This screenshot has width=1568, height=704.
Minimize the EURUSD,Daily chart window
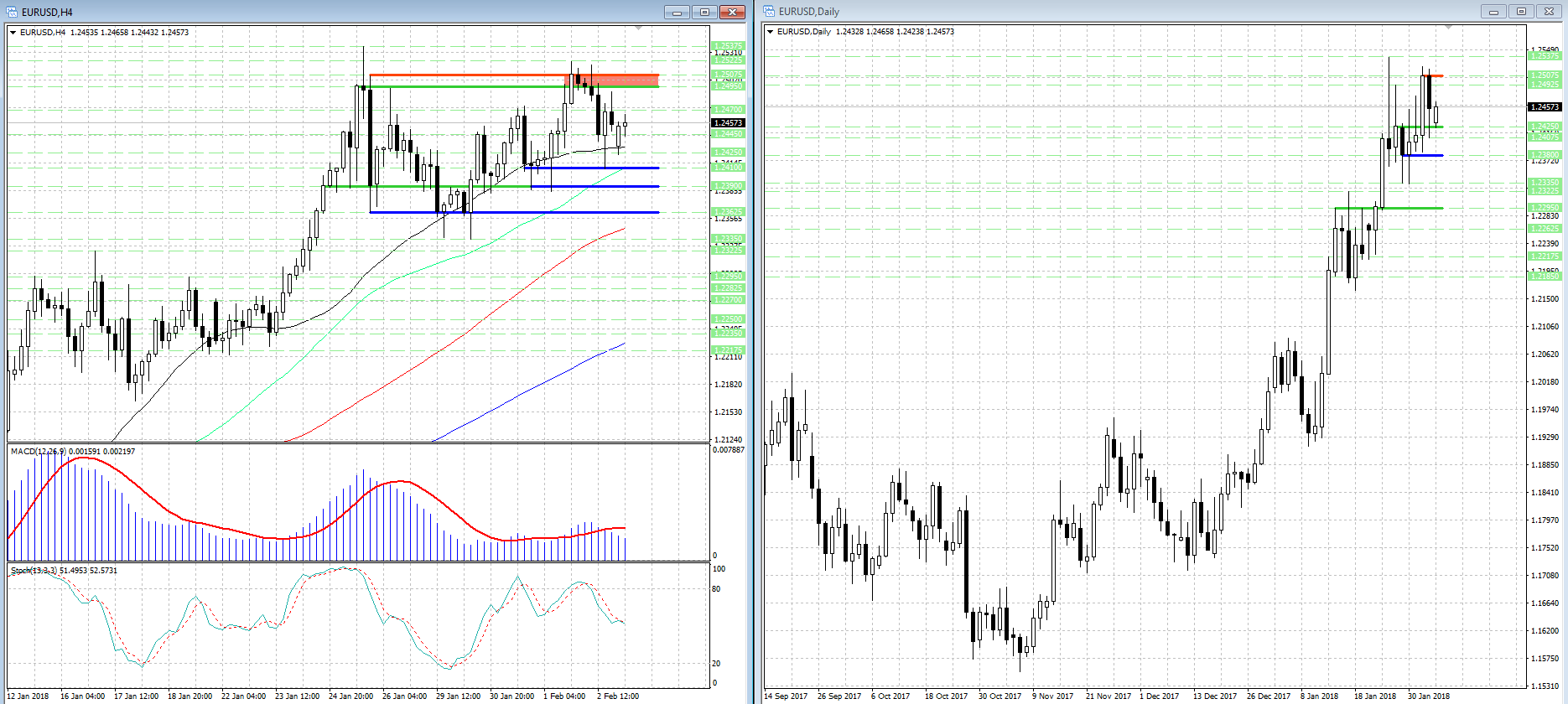click(1493, 12)
